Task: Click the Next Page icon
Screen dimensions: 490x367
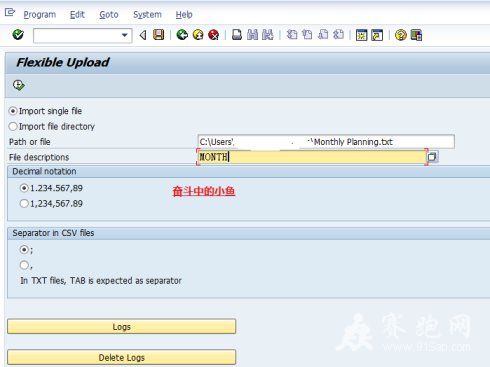Action: [x=323, y=35]
